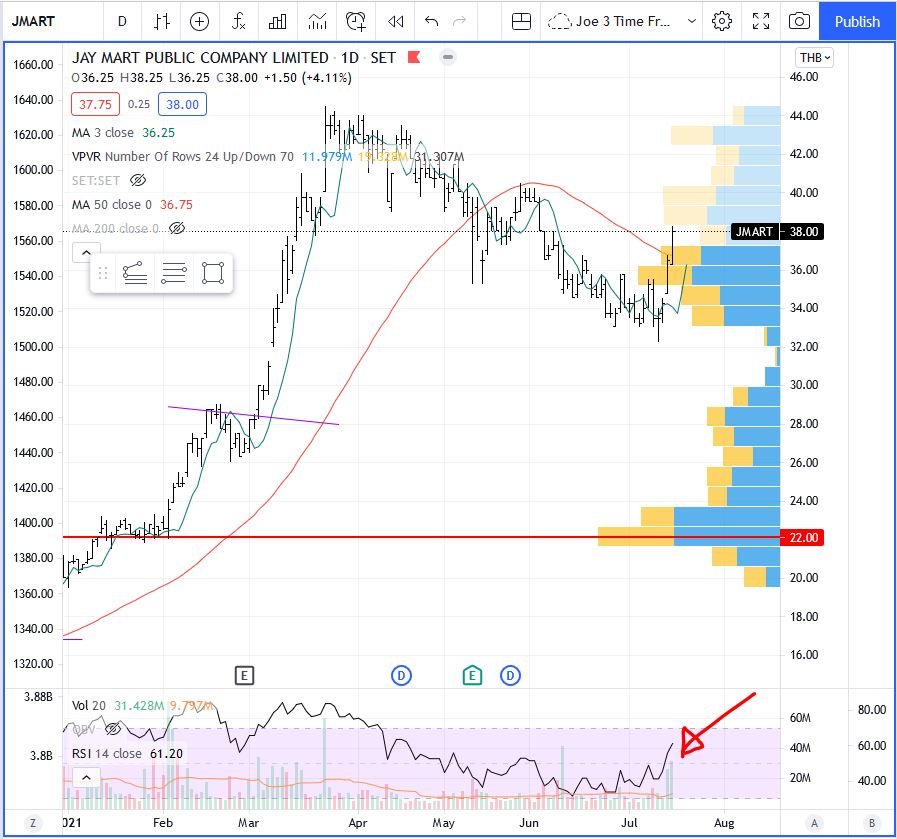Select the VPVR indicator legend

coord(268,156)
